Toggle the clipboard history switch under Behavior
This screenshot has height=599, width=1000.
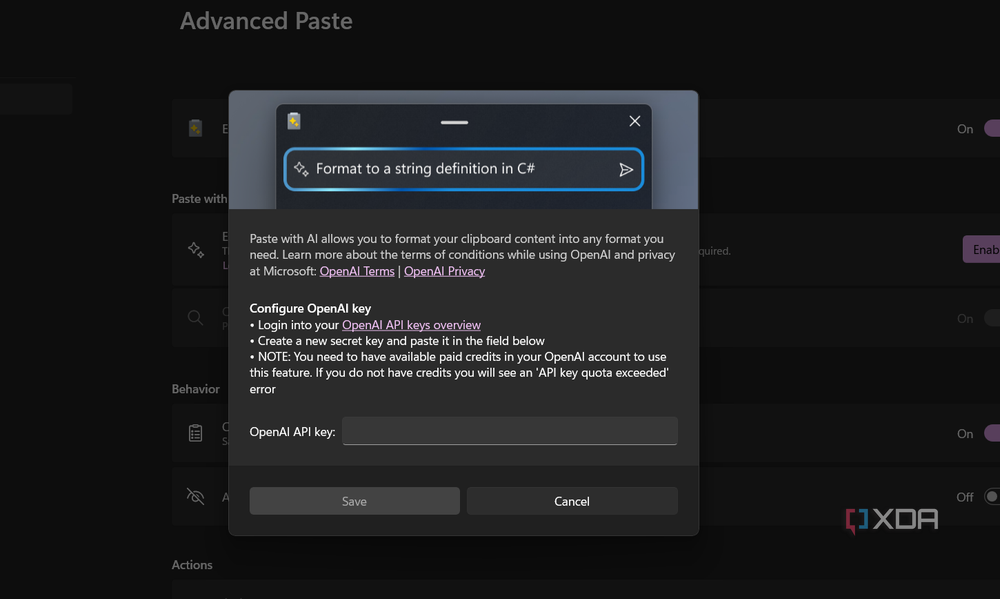[992, 433]
